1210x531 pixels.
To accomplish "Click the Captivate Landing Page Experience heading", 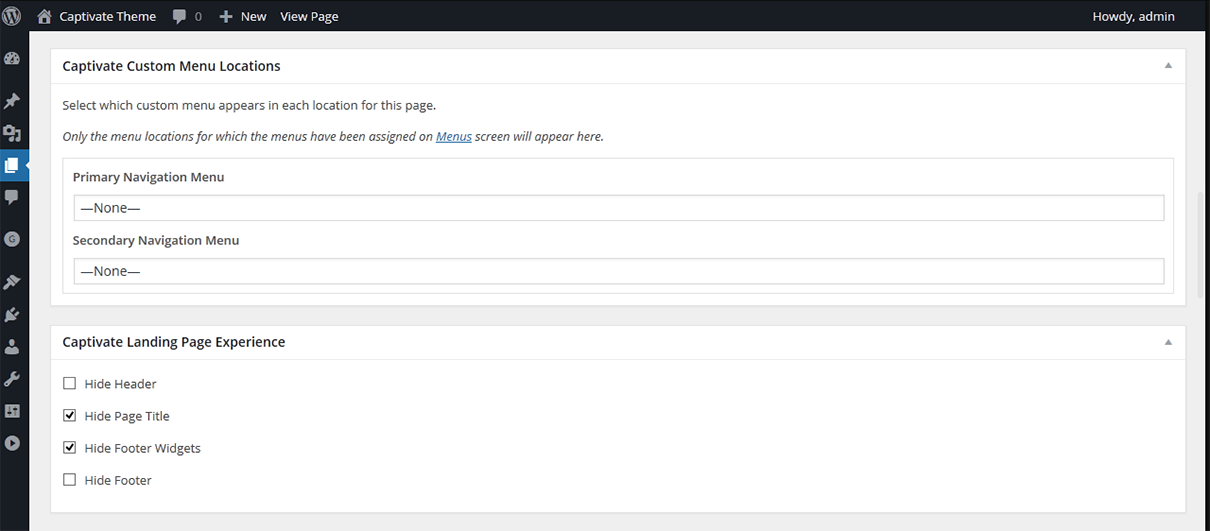I will tap(174, 342).
